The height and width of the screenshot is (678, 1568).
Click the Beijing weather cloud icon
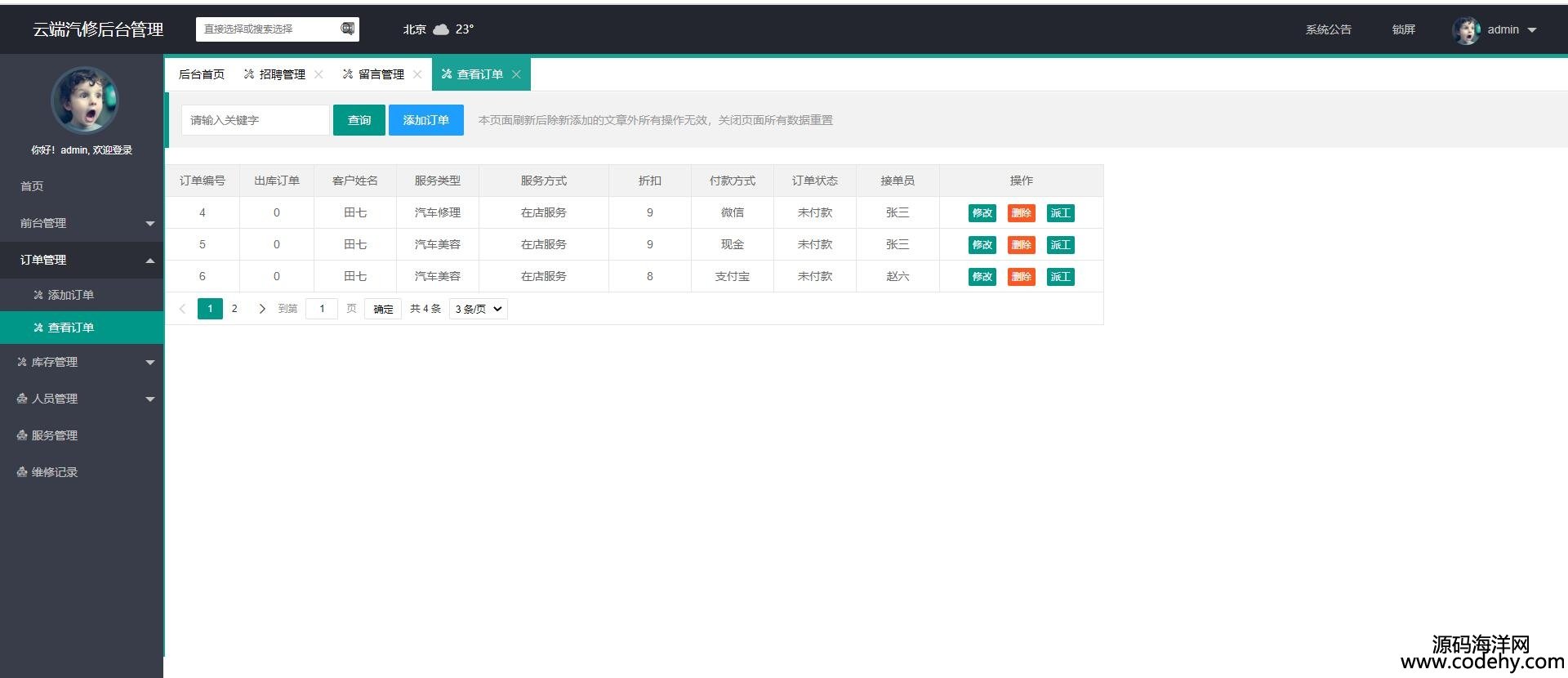pyautogui.click(x=441, y=29)
